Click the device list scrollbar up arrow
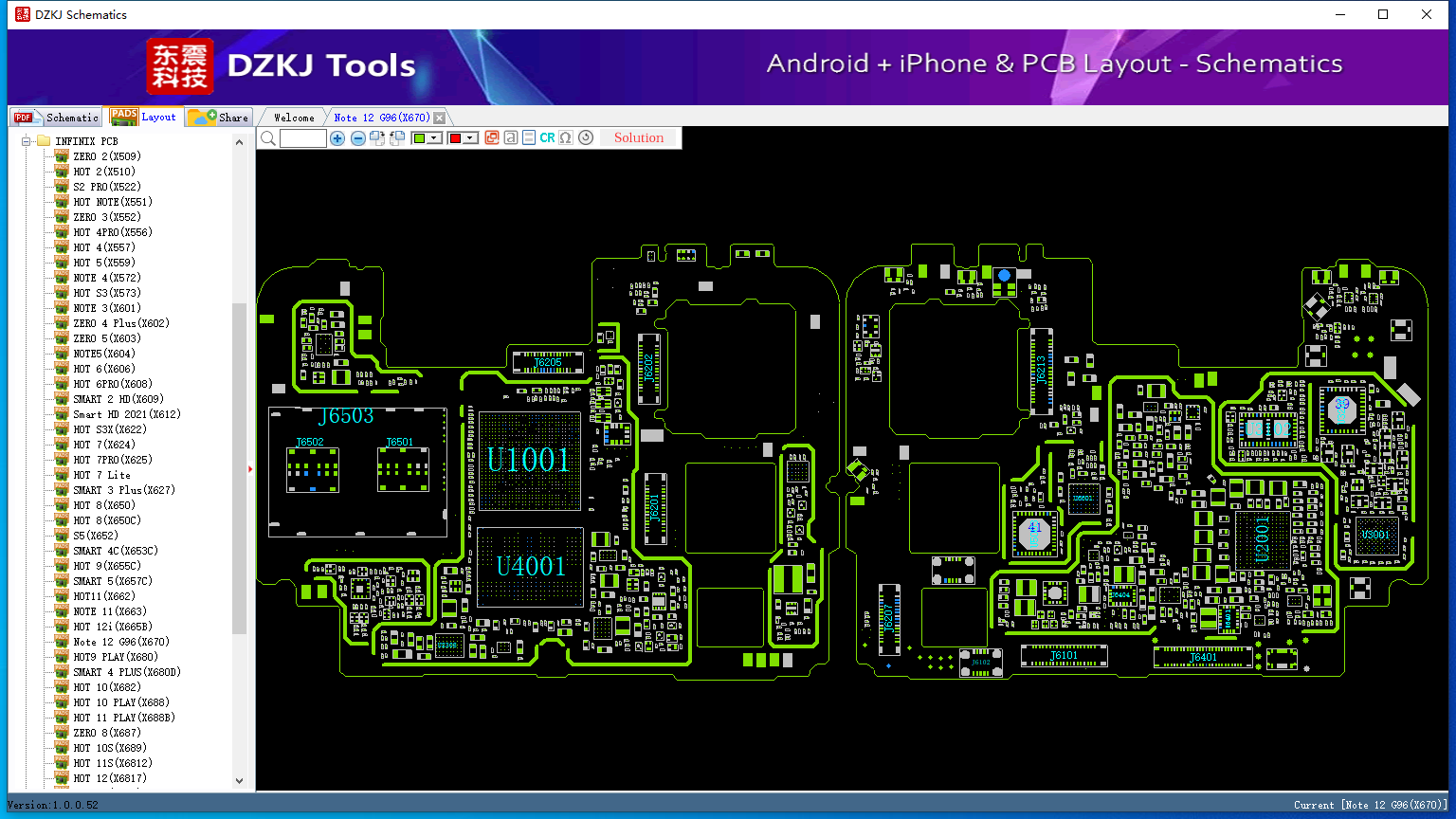 point(239,142)
